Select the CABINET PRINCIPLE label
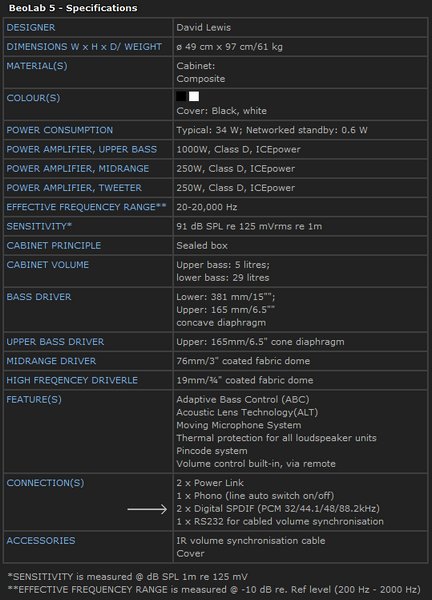The image size is (432, 600). point(54,245)
